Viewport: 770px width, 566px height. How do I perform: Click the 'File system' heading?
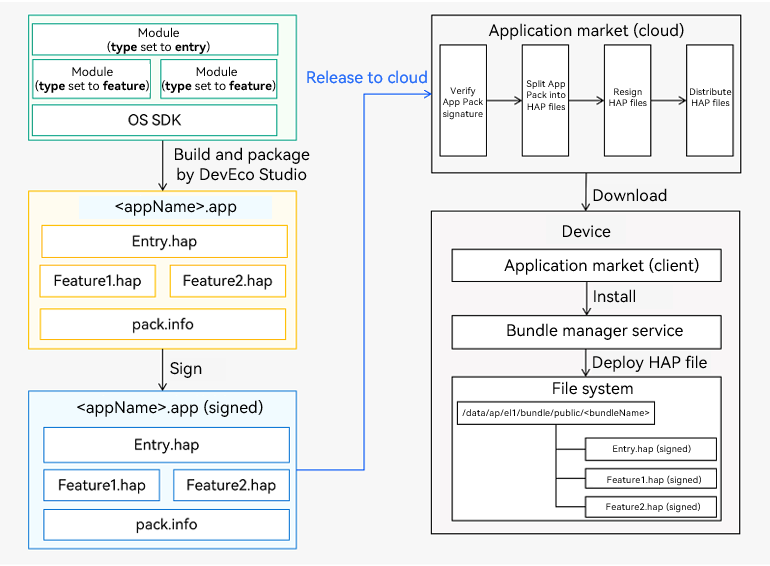(592, 389)
